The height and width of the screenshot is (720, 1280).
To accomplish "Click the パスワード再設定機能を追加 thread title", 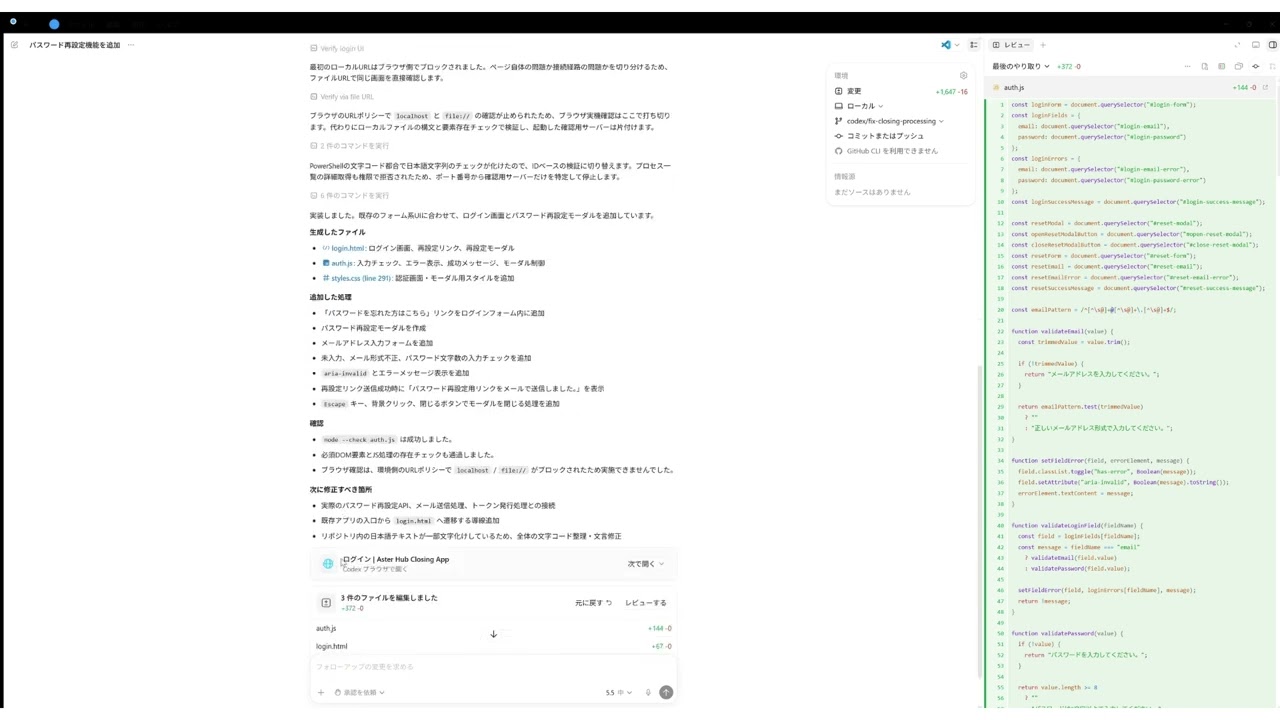I will click(x=74, y=45).
